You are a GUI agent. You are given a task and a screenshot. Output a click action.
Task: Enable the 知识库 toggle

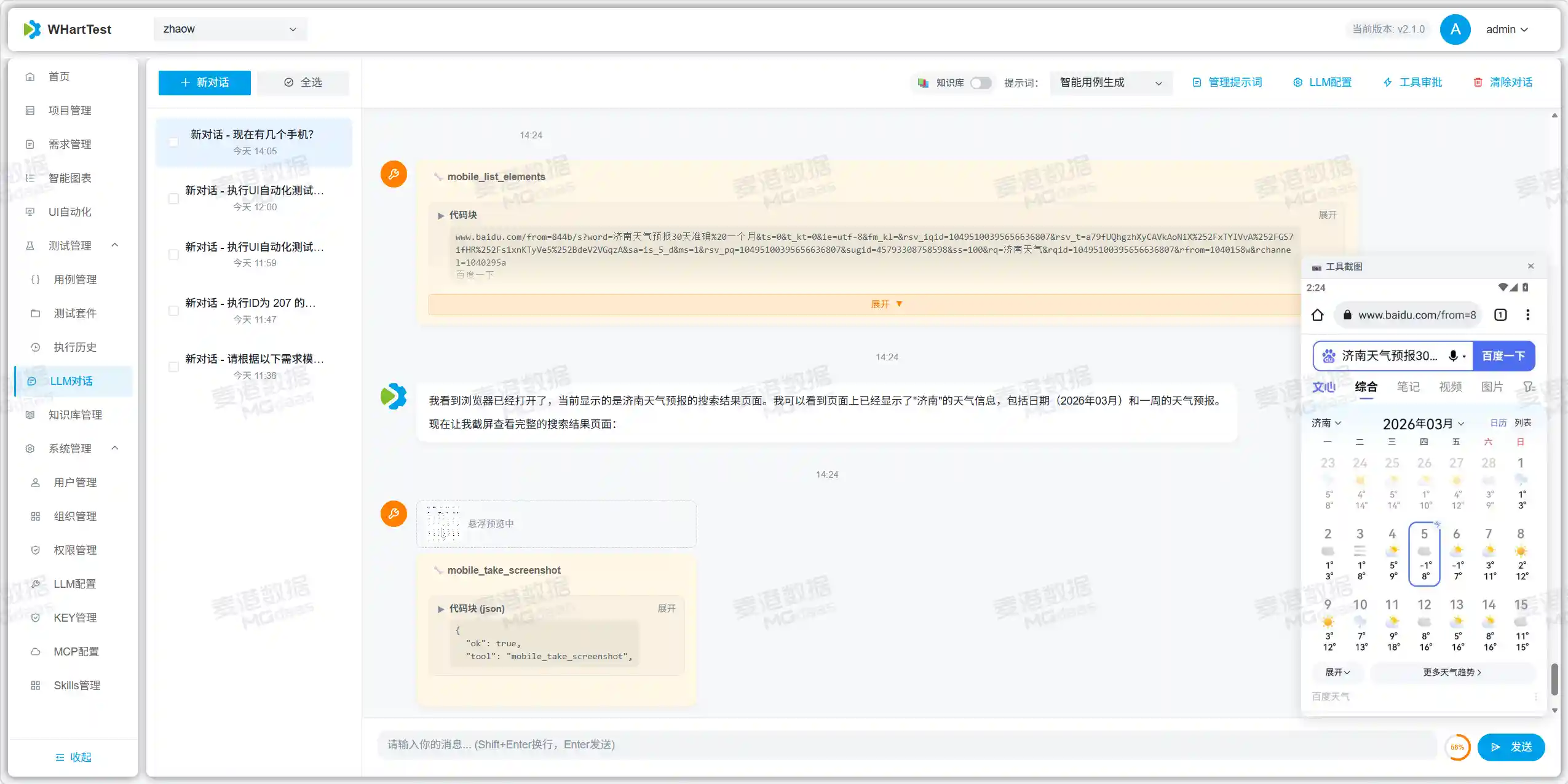[980, 82]
